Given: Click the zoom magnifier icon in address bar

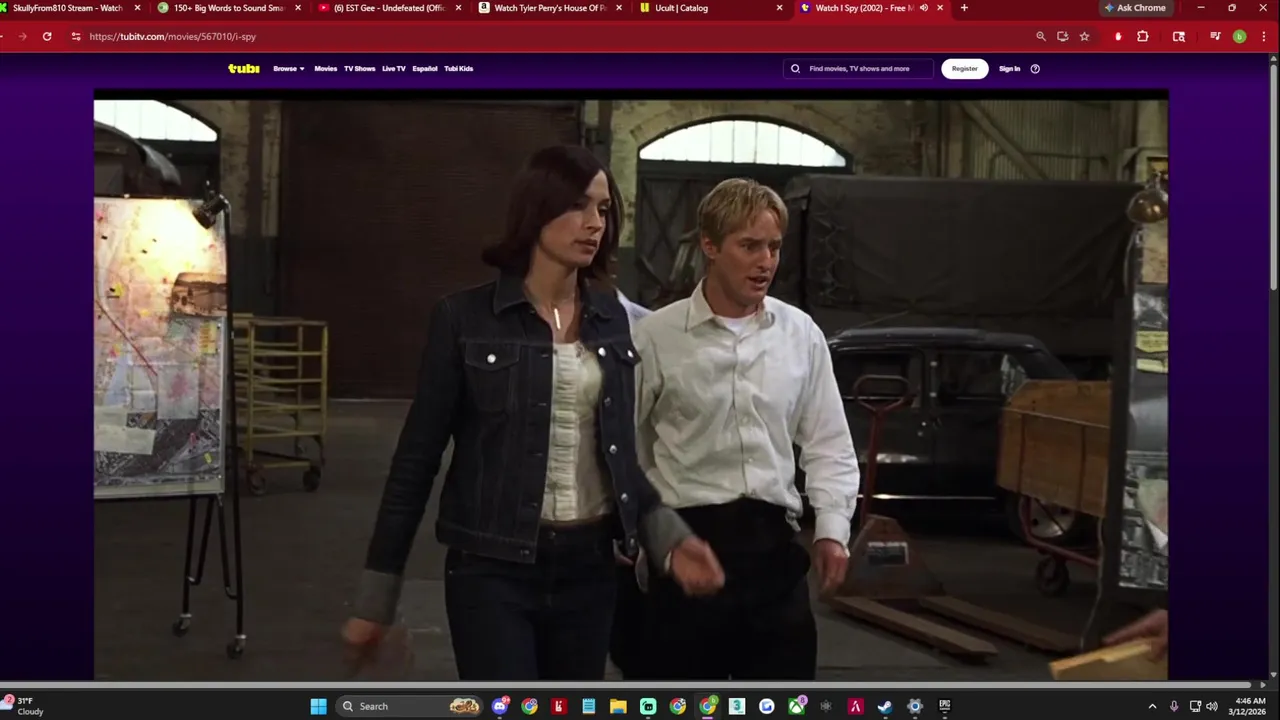Looking at the screenshot, I should [1041, 36].
